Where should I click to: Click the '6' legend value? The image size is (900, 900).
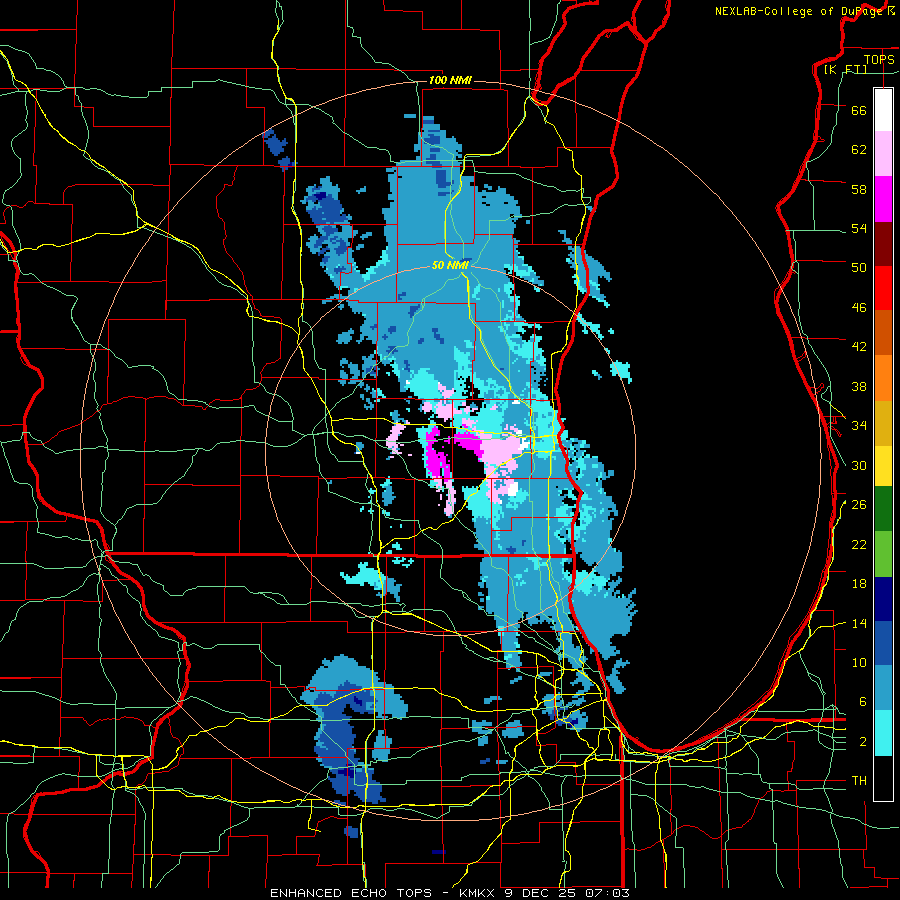863,702
